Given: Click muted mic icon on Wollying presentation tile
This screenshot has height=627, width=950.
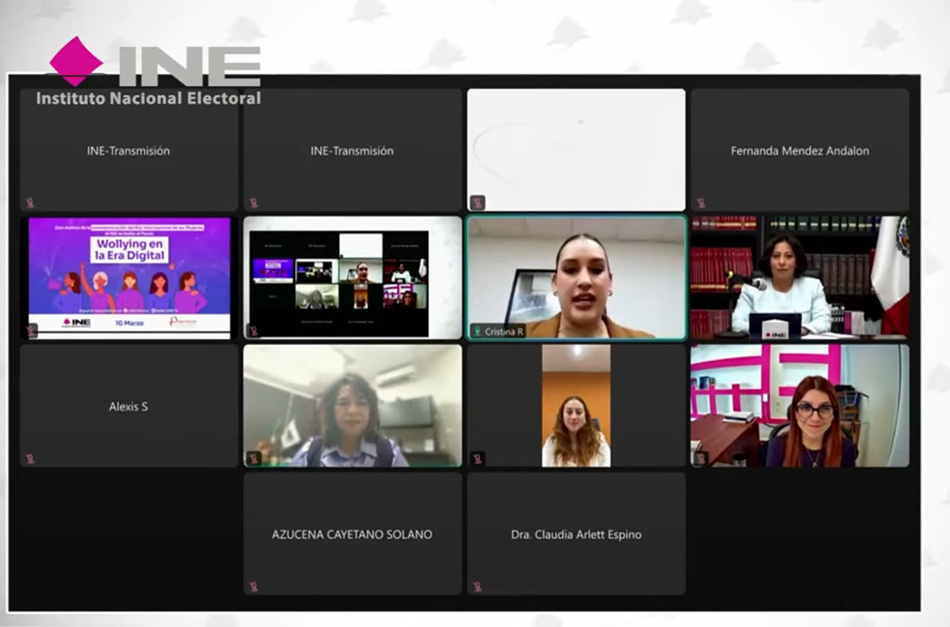Looking at the screenshot, I should [30, 331].
